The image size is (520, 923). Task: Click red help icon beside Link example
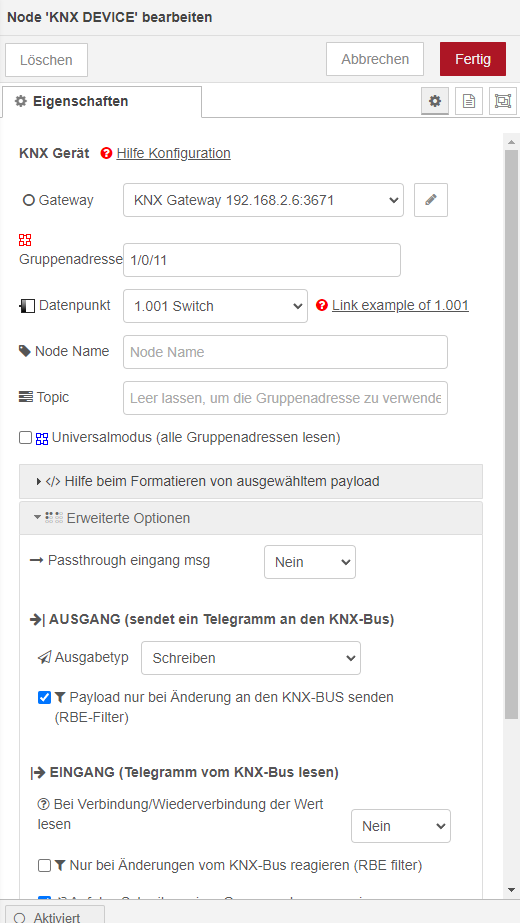tap(322, 306)
